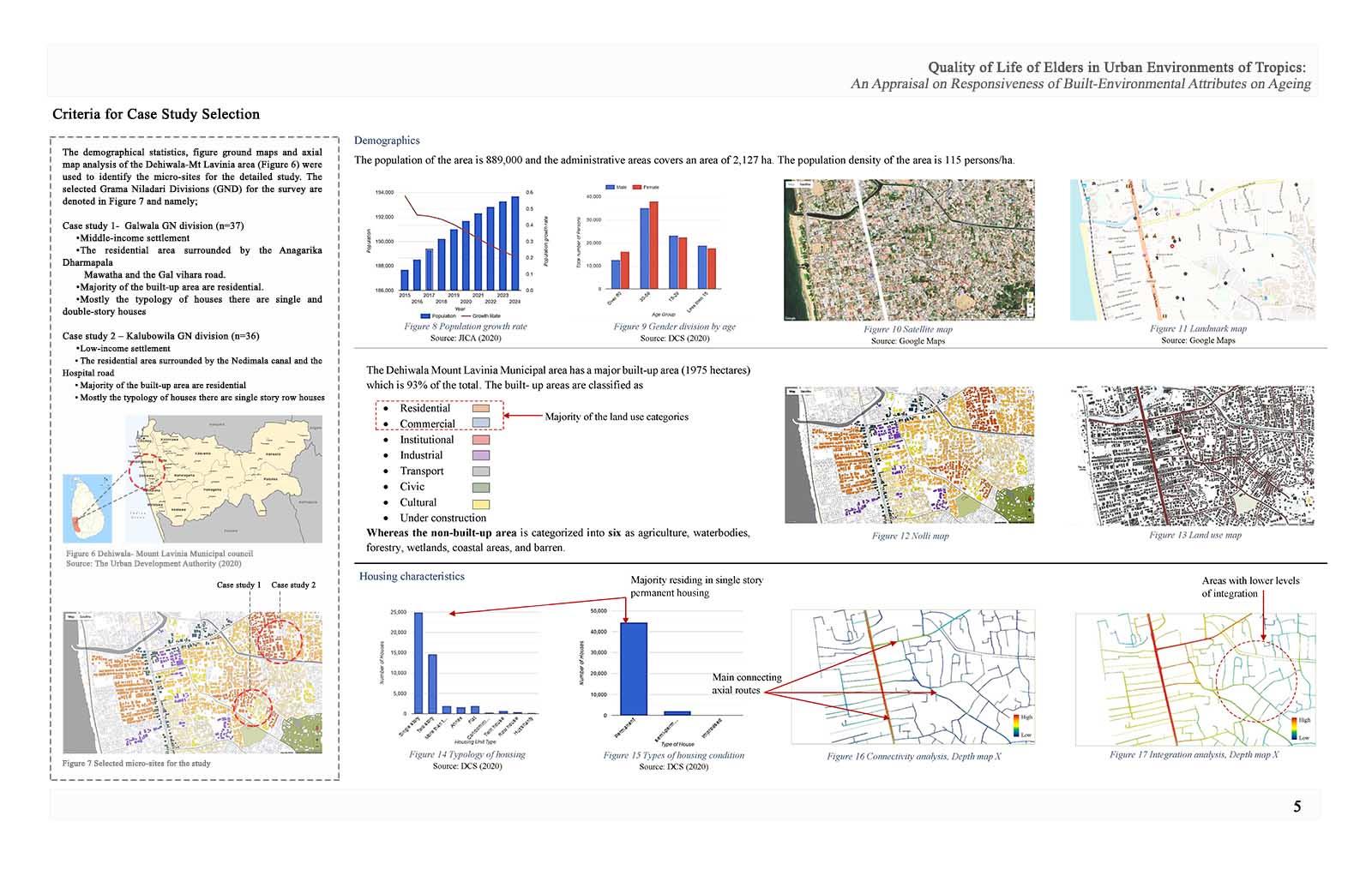Click the "Demographics" section heading

pyautogui.click(x=387, y=141)
